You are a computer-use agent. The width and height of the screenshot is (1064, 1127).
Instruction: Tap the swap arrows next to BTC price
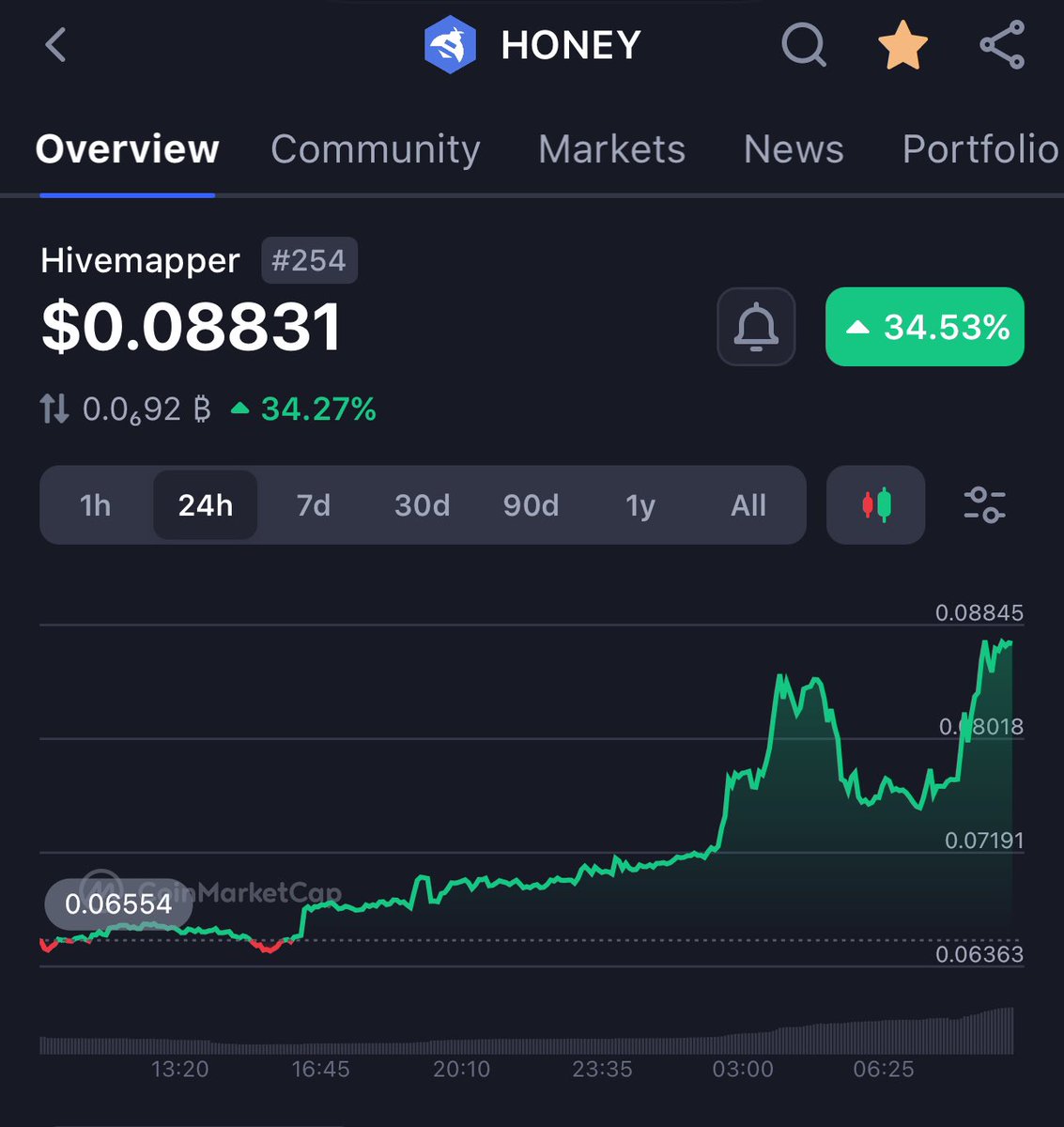pyautogui.click(x=54, y=409)
